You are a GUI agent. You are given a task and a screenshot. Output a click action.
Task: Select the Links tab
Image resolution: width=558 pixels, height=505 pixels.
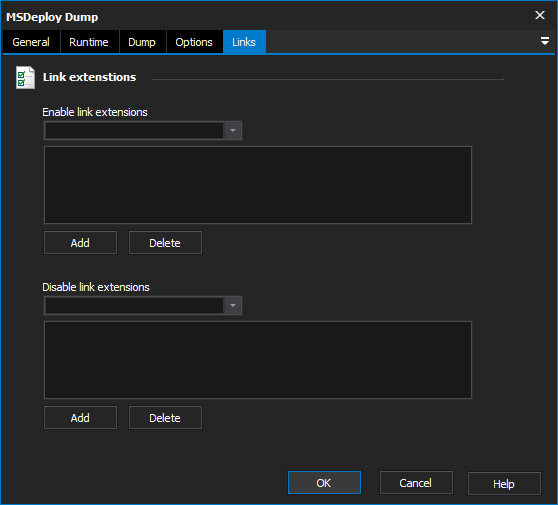click(244, 42)
